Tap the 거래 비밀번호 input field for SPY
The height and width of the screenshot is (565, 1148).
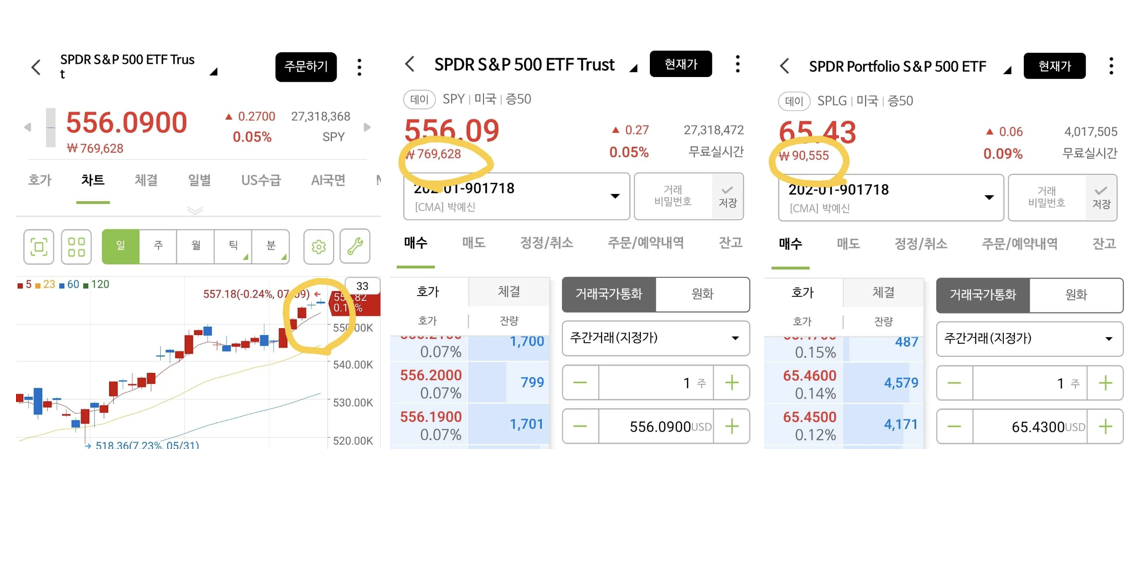click(674, 196)
